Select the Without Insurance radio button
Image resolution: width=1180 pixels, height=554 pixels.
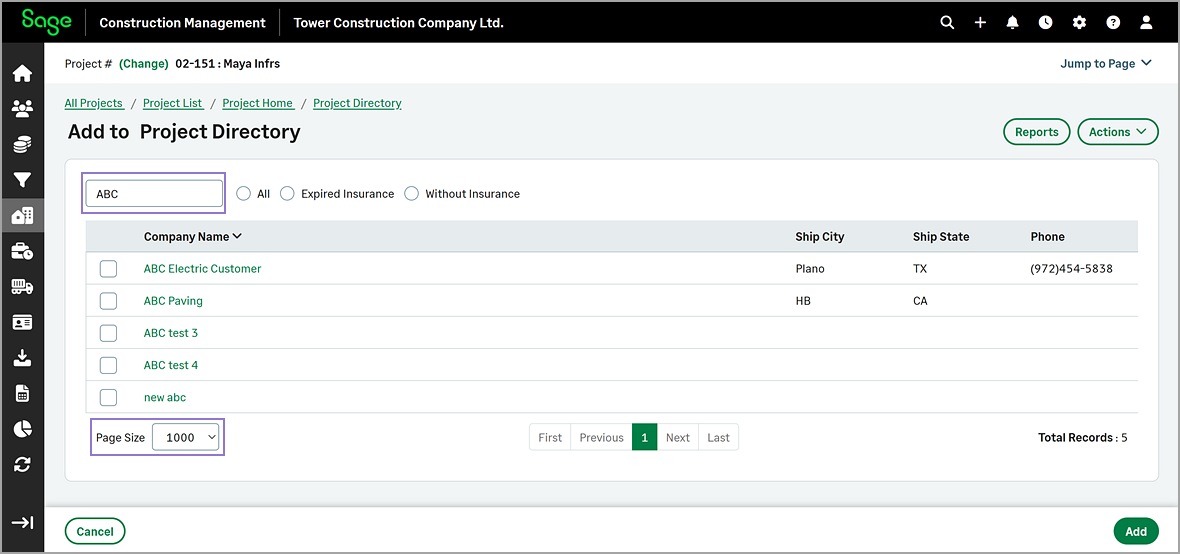411,193
